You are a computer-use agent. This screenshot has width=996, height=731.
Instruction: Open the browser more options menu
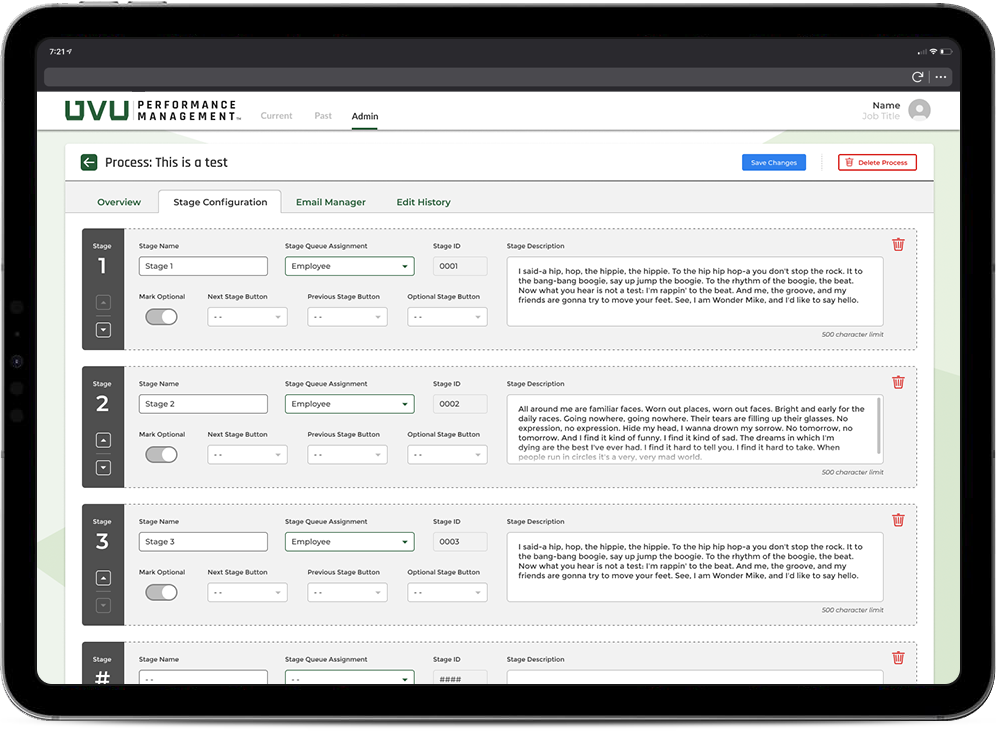point(941,77)
